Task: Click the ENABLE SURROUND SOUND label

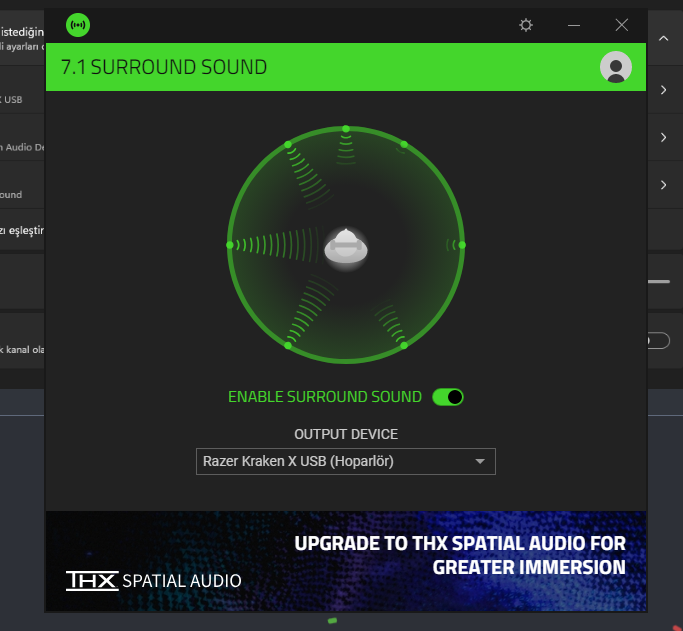Action: (x=325, y=397)
